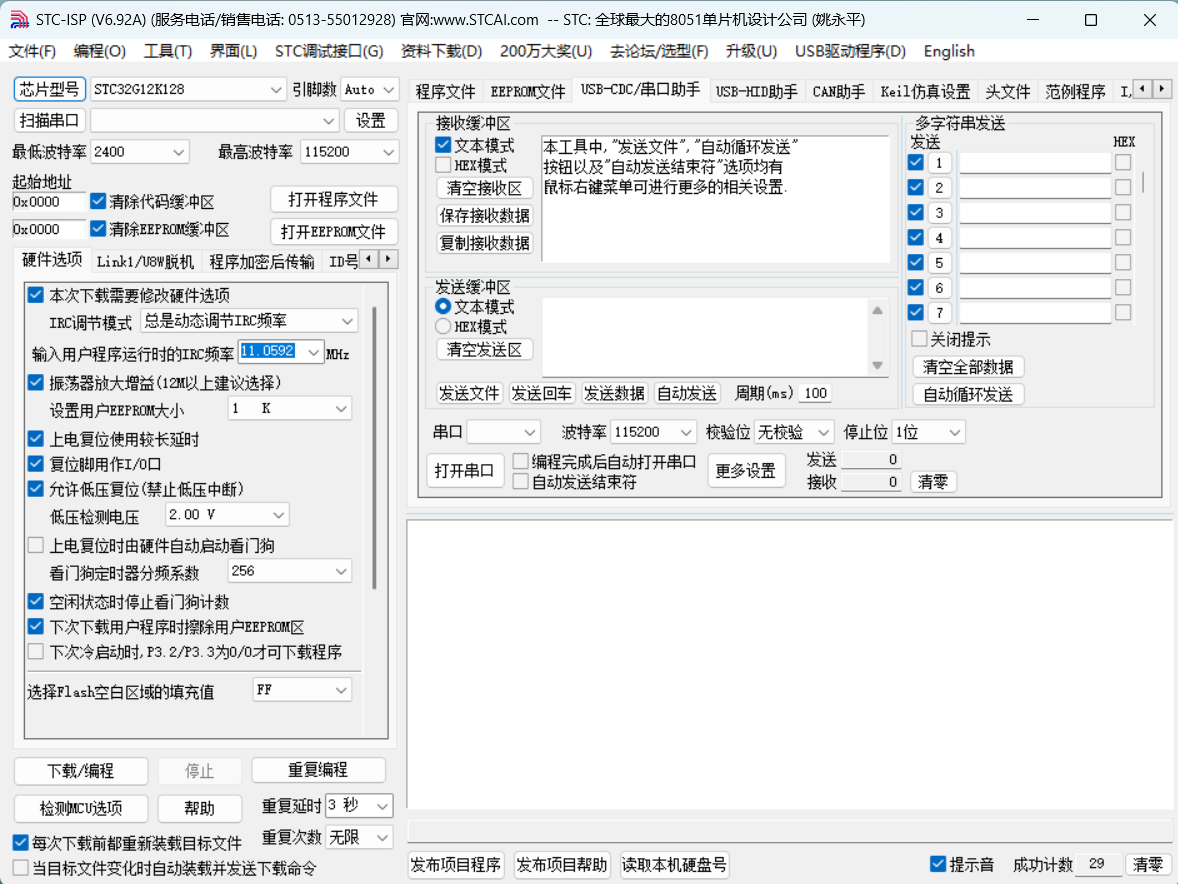Image resolution: width=1178 pixels, height=884 pixels.
Task: Toggle 复位脚用作I/O口 checkbox
Action: click(x=35, y=463)
